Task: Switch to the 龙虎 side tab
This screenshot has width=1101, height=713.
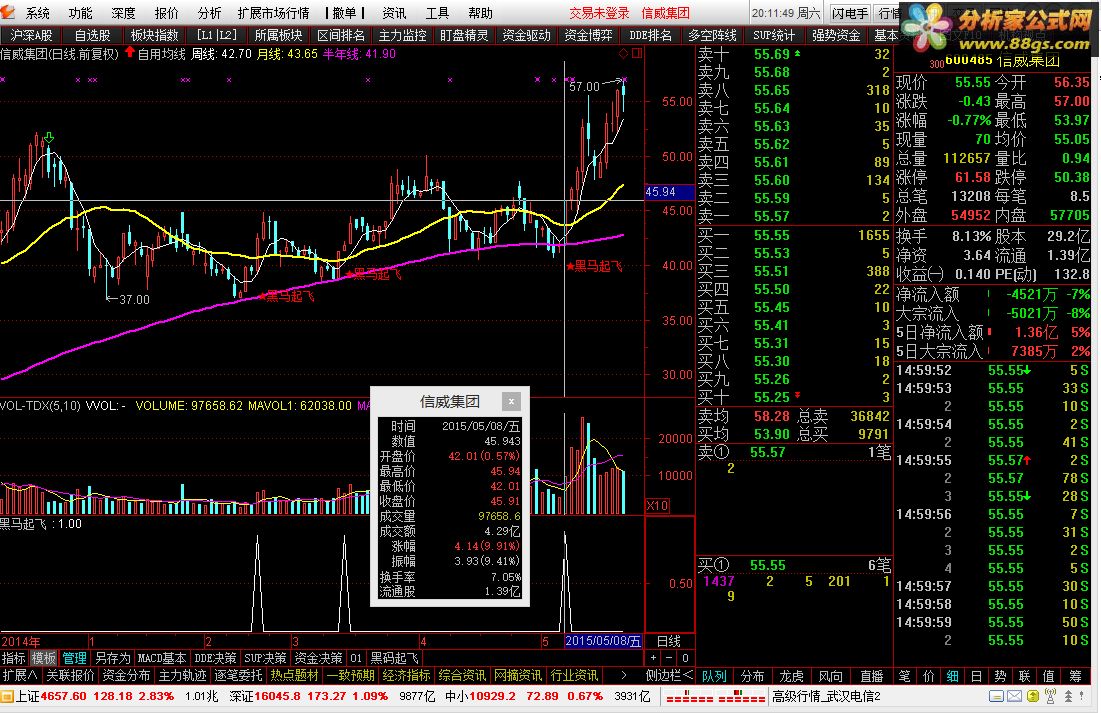Action: (x=791, y=676)
